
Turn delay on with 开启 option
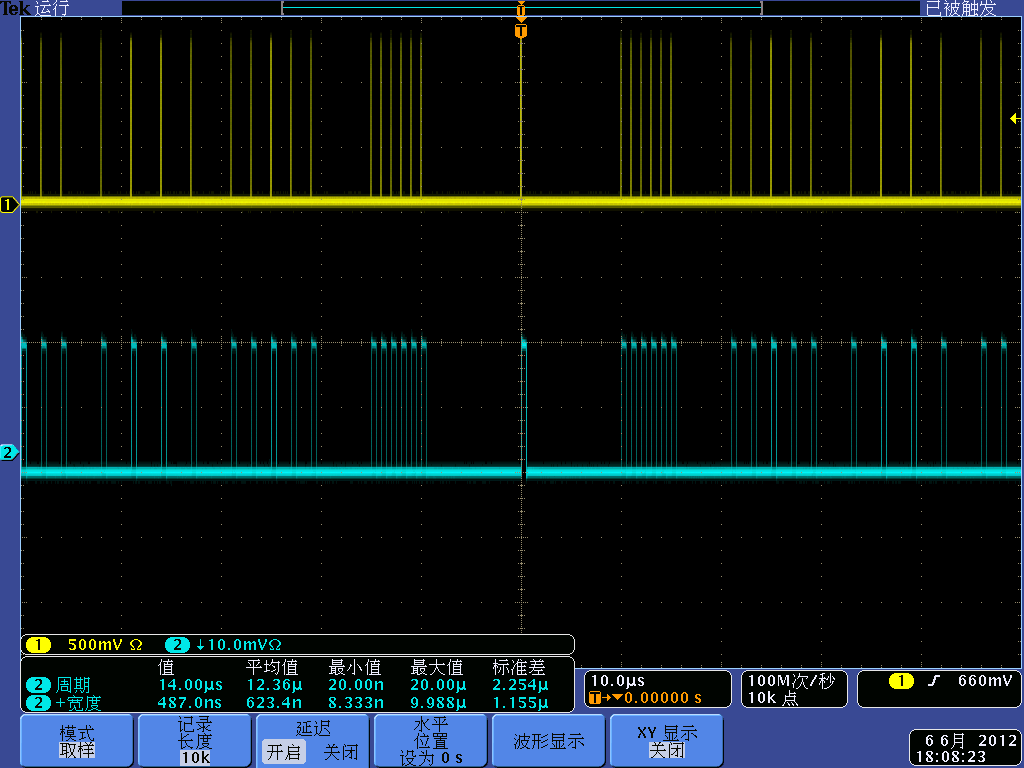click(x=283, y=752)
